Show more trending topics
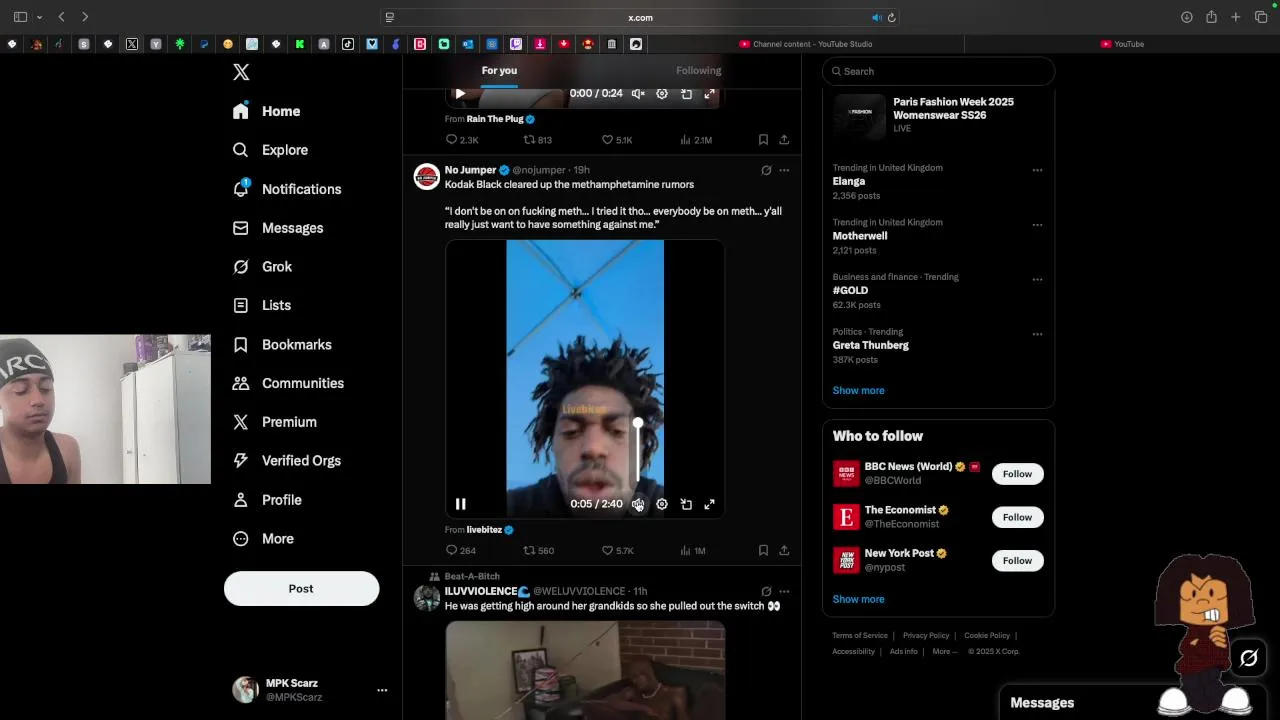Image resolution: width=1280 pixels, height=720 pixels. point(858,390)
